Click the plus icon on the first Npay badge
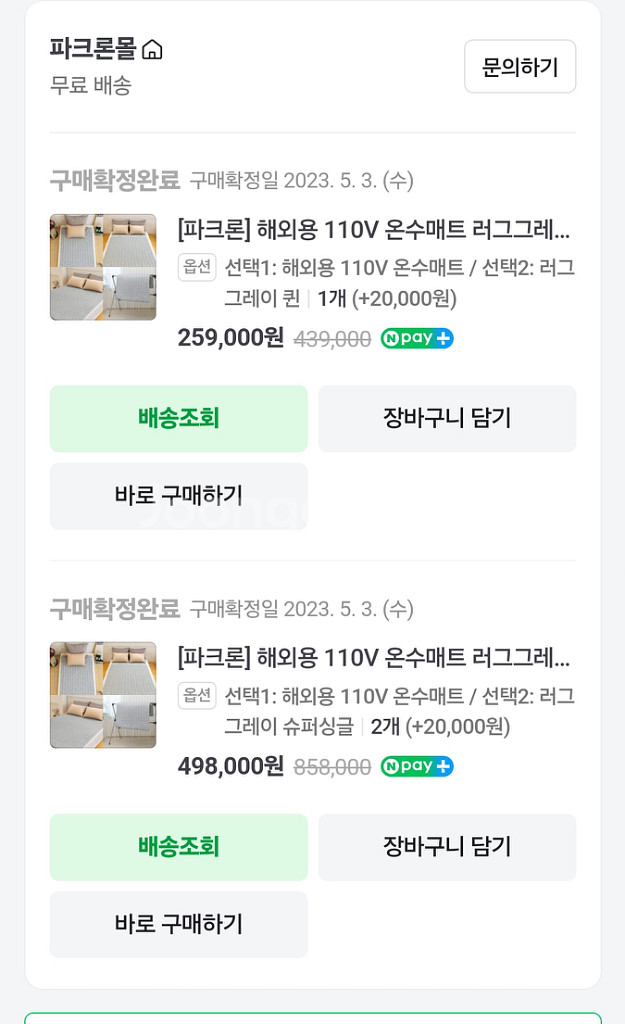 [x=444, y=339]
